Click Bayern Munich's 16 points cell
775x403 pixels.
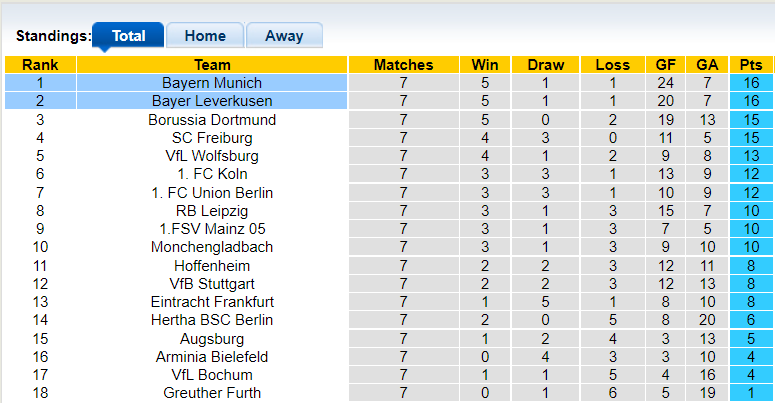coord(751,83)
